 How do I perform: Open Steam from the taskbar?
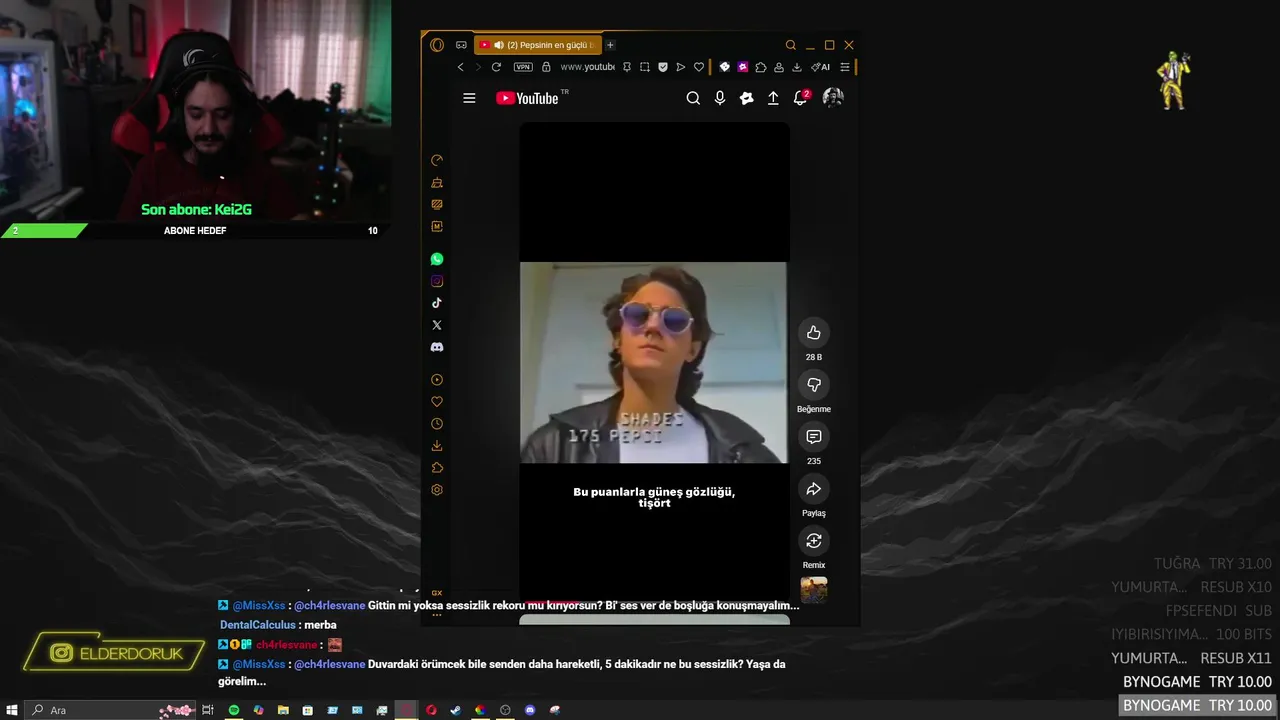point(456,710)
